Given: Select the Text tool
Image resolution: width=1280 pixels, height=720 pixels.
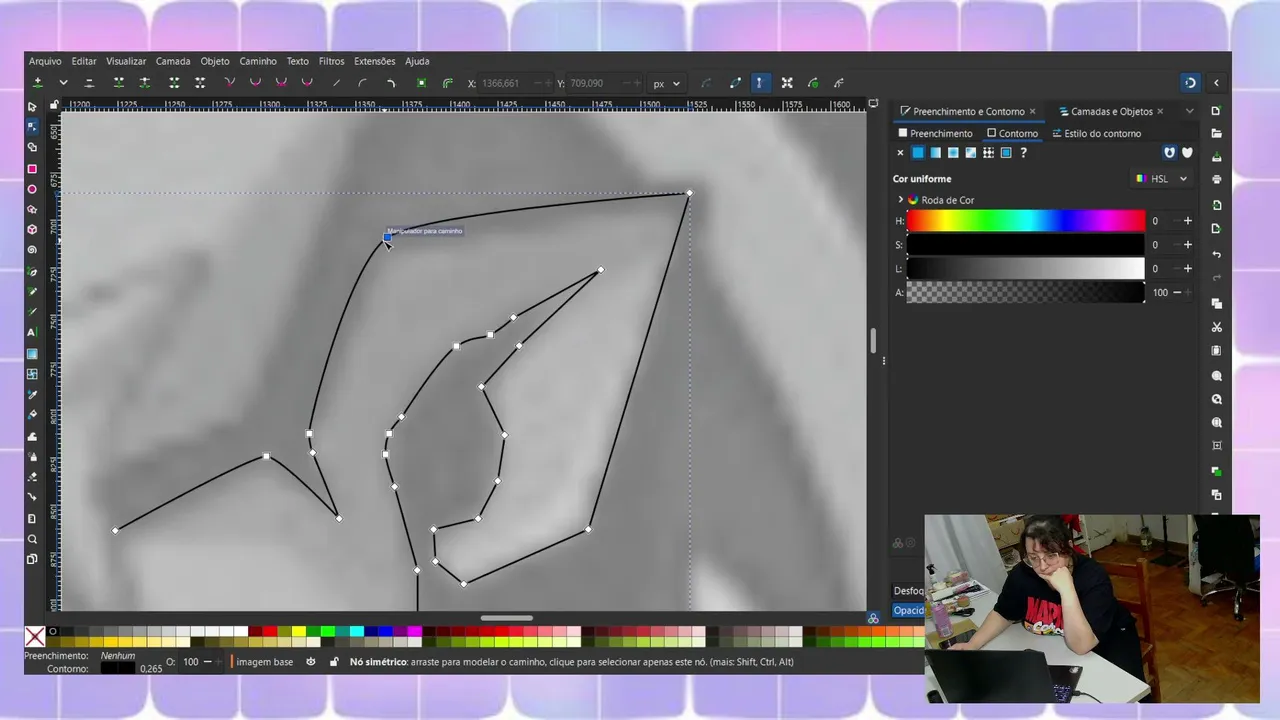Looking at the screenshot, I should (32, 332).
